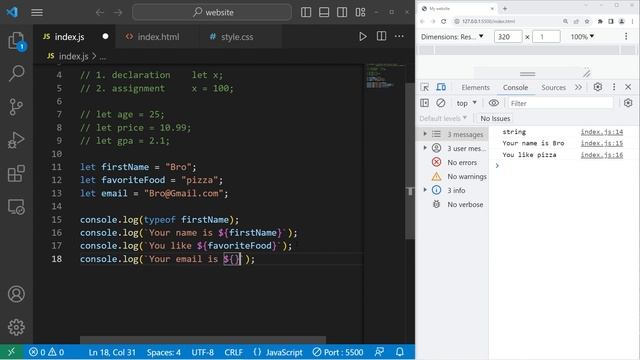Open the remote window status bar icon
640x360 pixels.
pyautogui.click(x=11, y=352)
